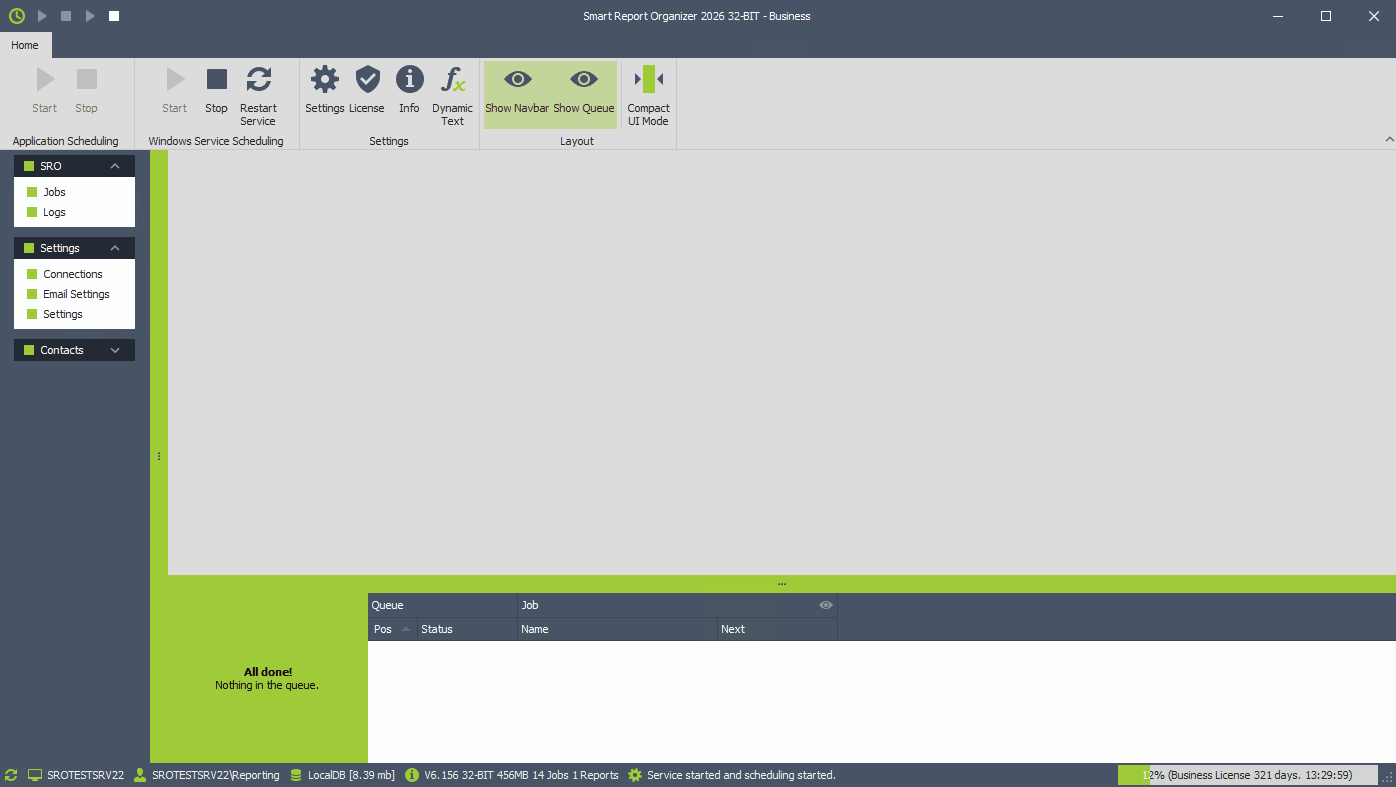
Task: Click the Pos column sort arrow
Action: coord(406,629)
